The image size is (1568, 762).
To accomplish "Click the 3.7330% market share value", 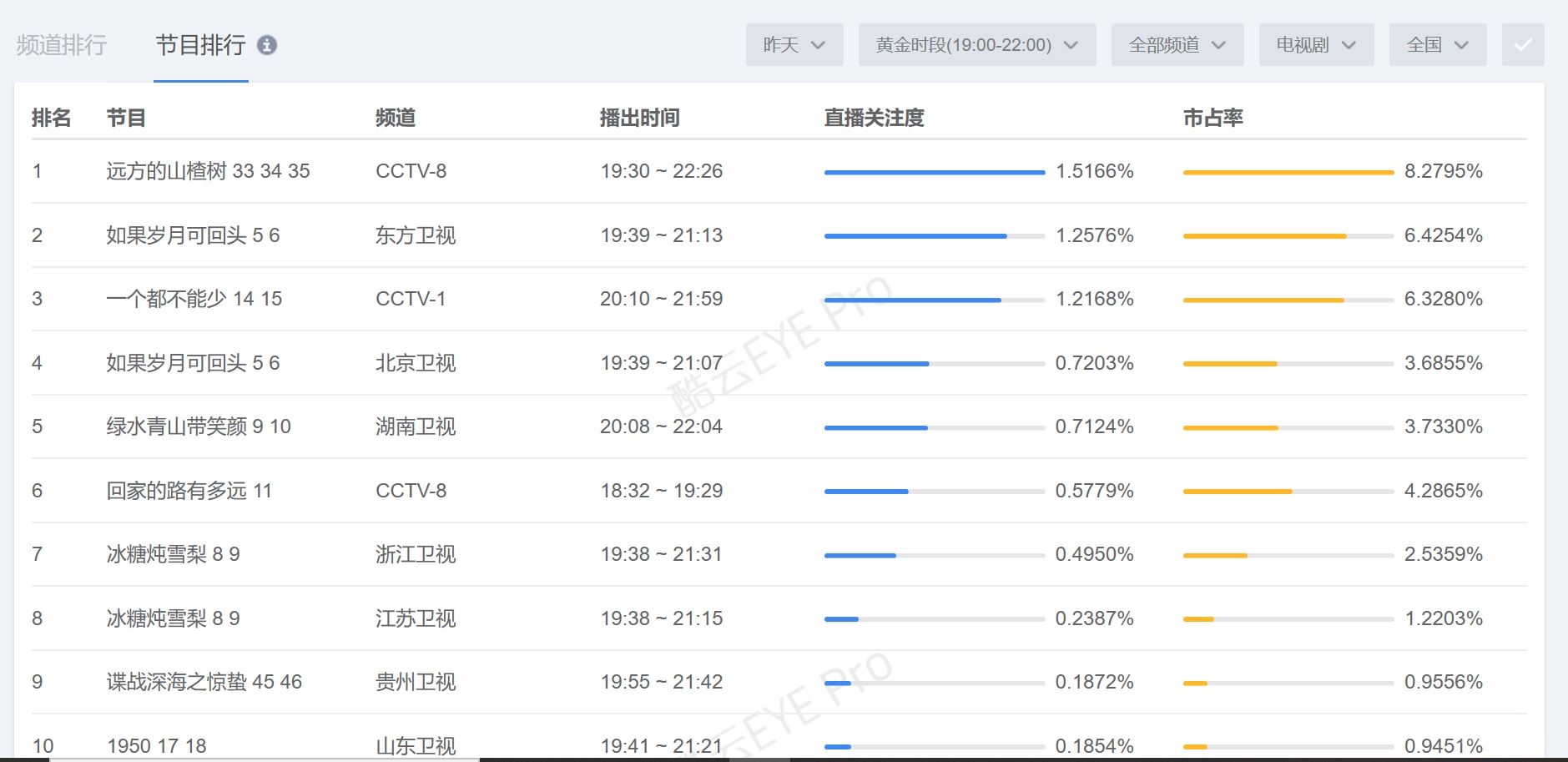I will point(1444,426).
